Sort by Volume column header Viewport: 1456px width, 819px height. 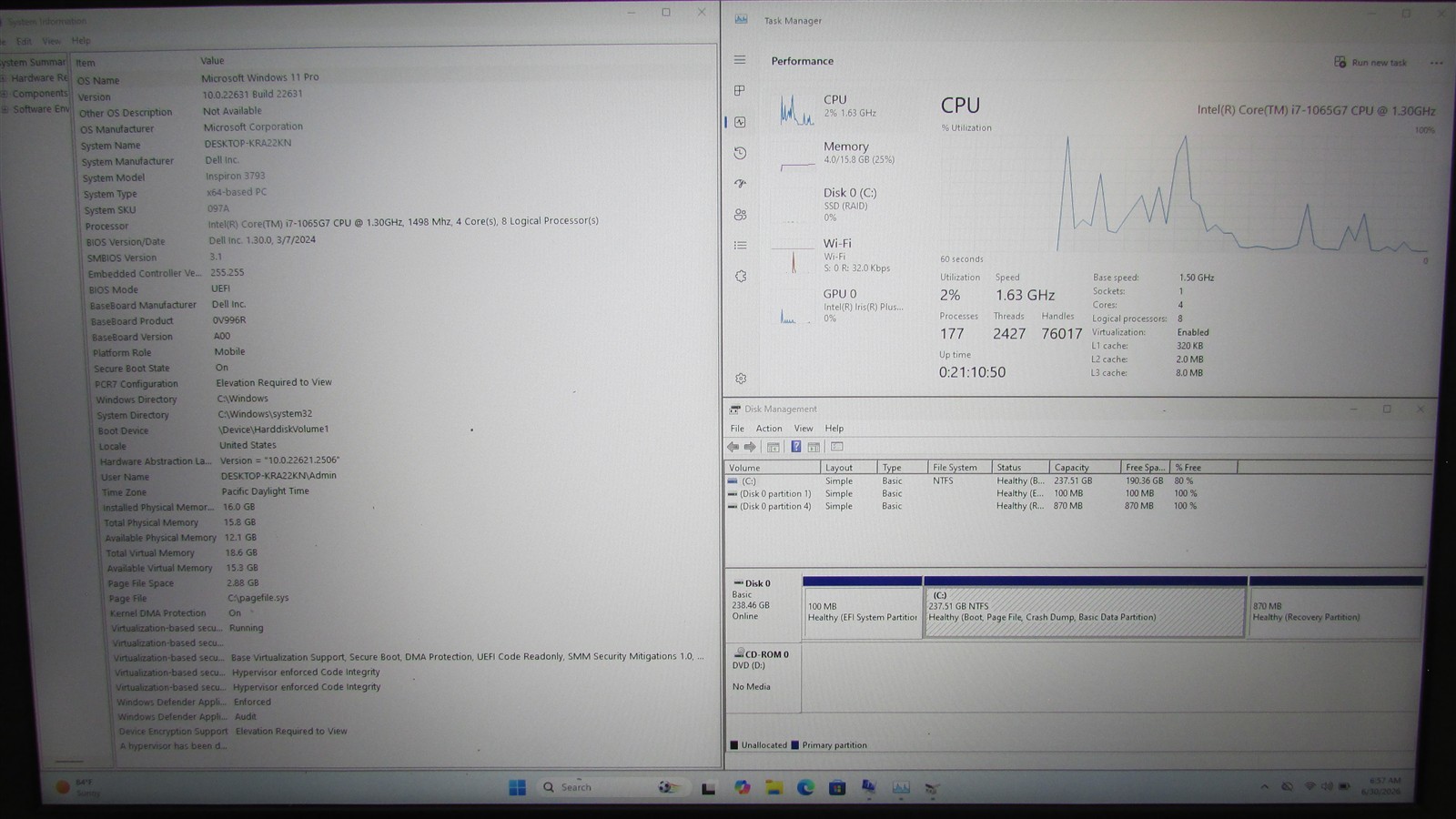coord(773,468)
